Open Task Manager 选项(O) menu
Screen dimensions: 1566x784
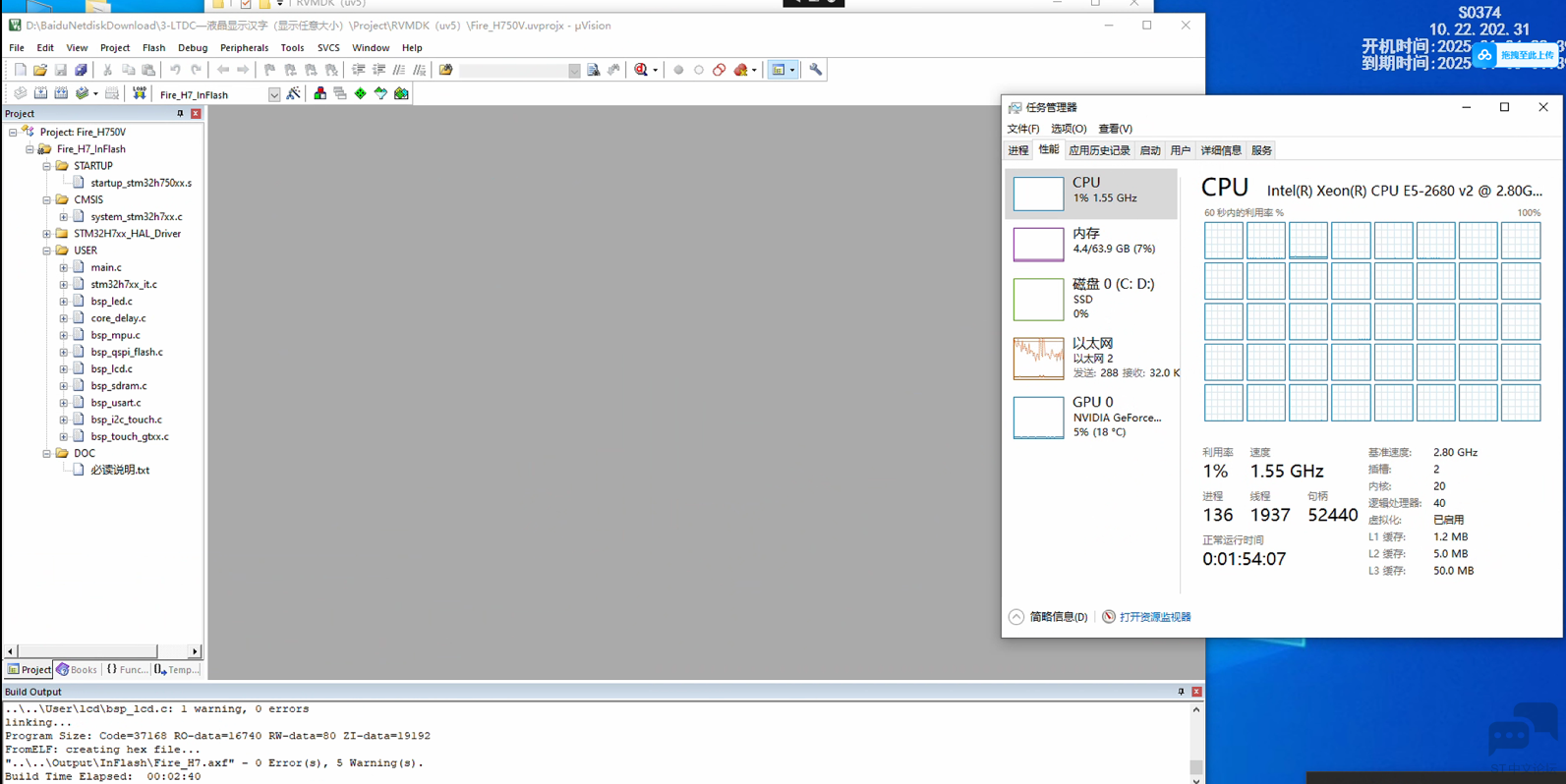[1069, 129]
